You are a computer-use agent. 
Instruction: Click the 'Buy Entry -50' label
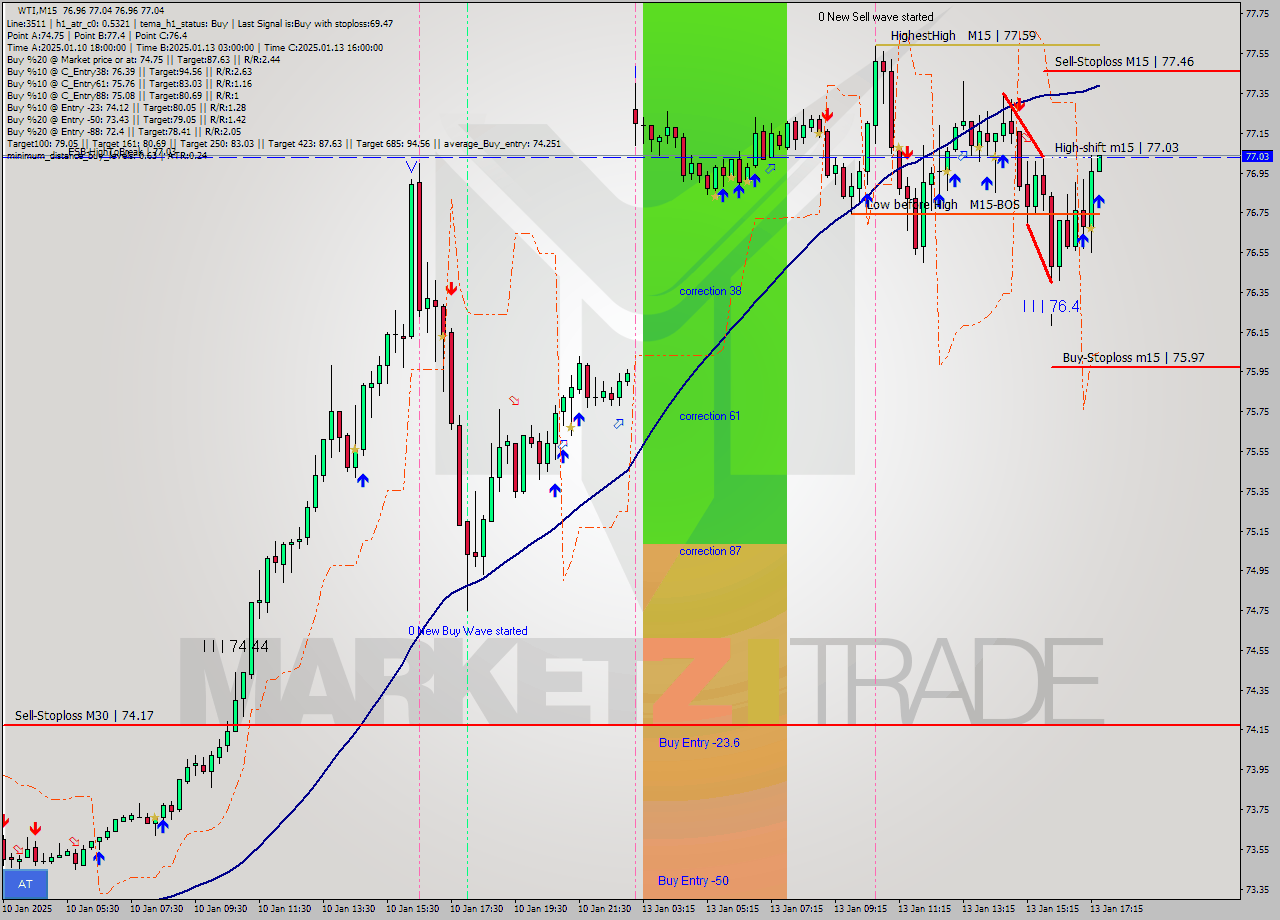(693, 881)
